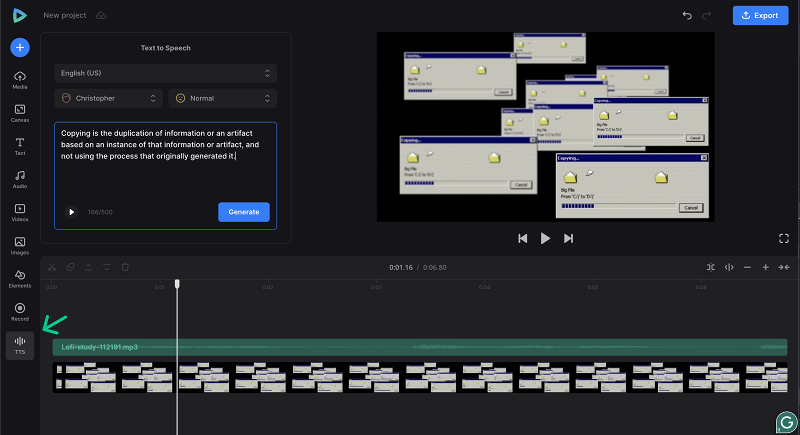This screenshot has height=435, width=800.
Task: Click the current time 0:01.16 readout
Action: pyautogui.click(x=401, y=267)
